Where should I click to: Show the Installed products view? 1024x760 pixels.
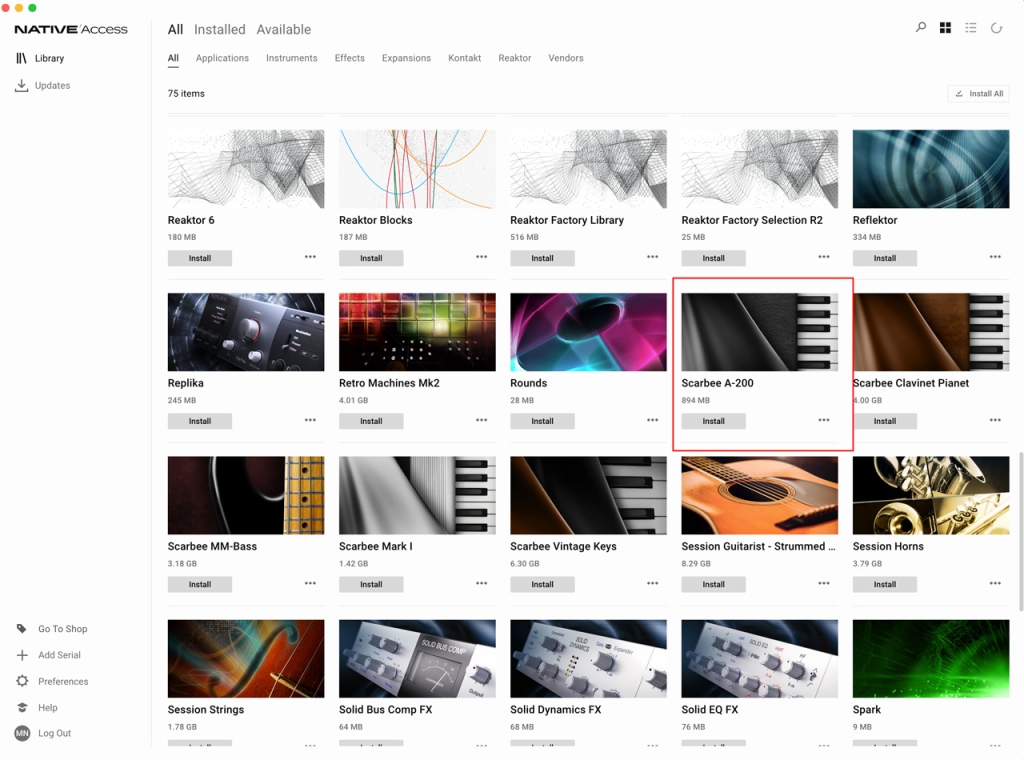tap(219, 29)
